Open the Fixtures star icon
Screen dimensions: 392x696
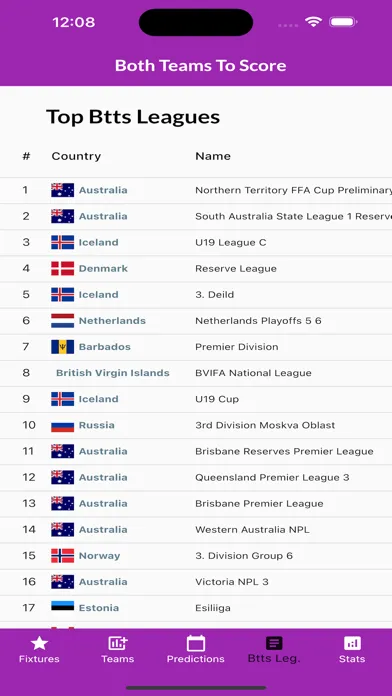click(39, 643)
